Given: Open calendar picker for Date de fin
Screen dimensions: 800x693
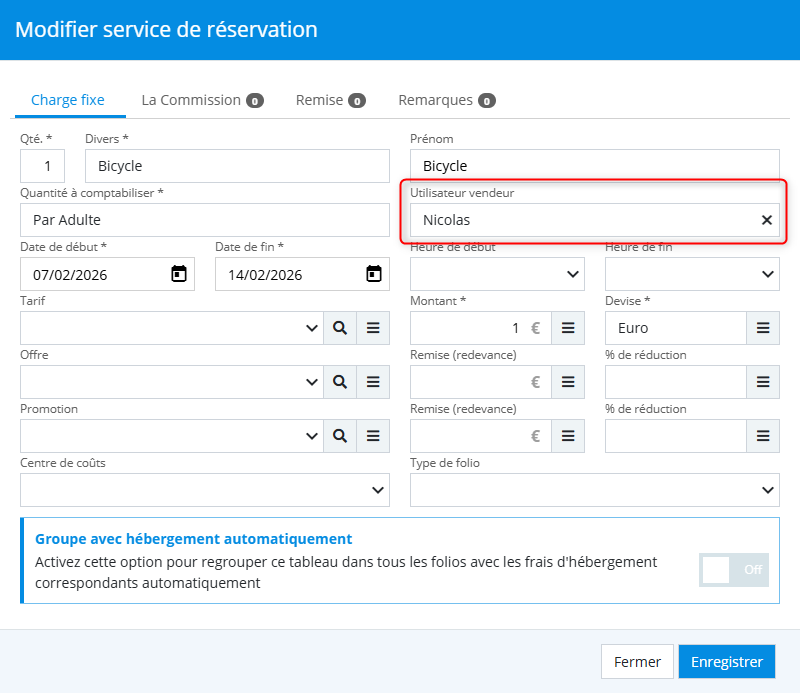Looking at the screenshot, I should [x=373, y=274].
